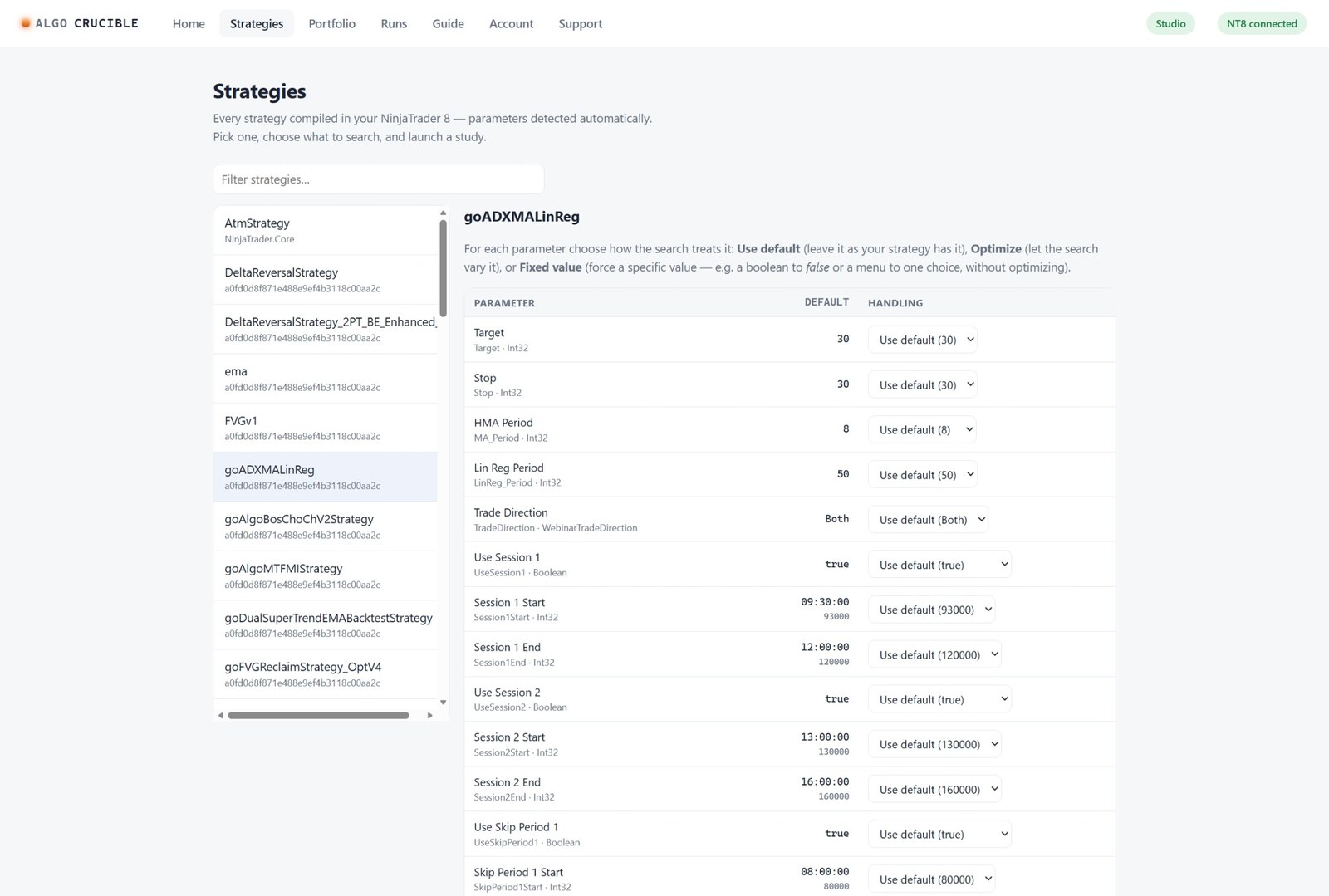Viewport: 1329px width, 896px height.
Task: Open the Support page
Action: coord(581,24)
